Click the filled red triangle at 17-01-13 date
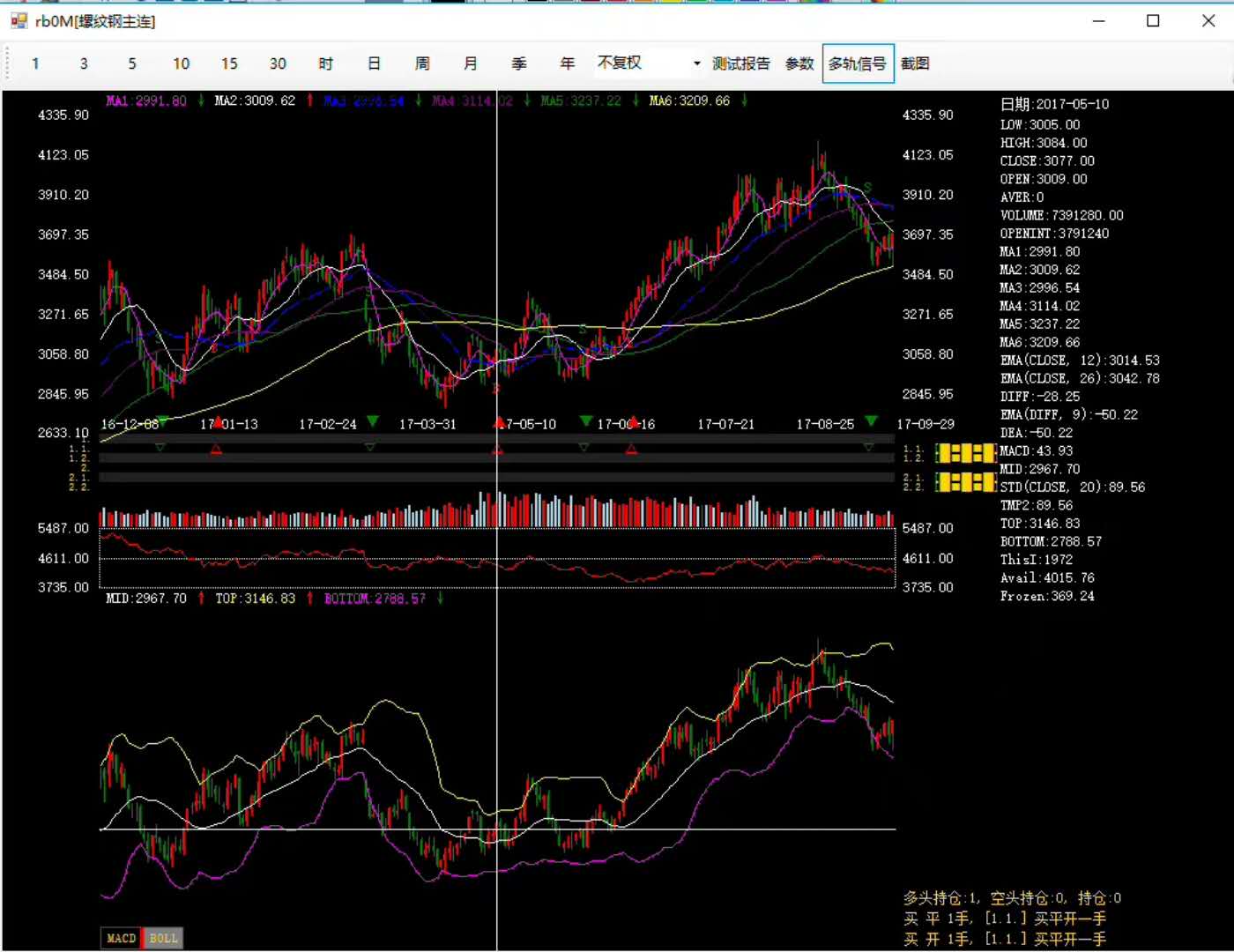Viewport: 1234px width, 952px height. pos(217,422)
